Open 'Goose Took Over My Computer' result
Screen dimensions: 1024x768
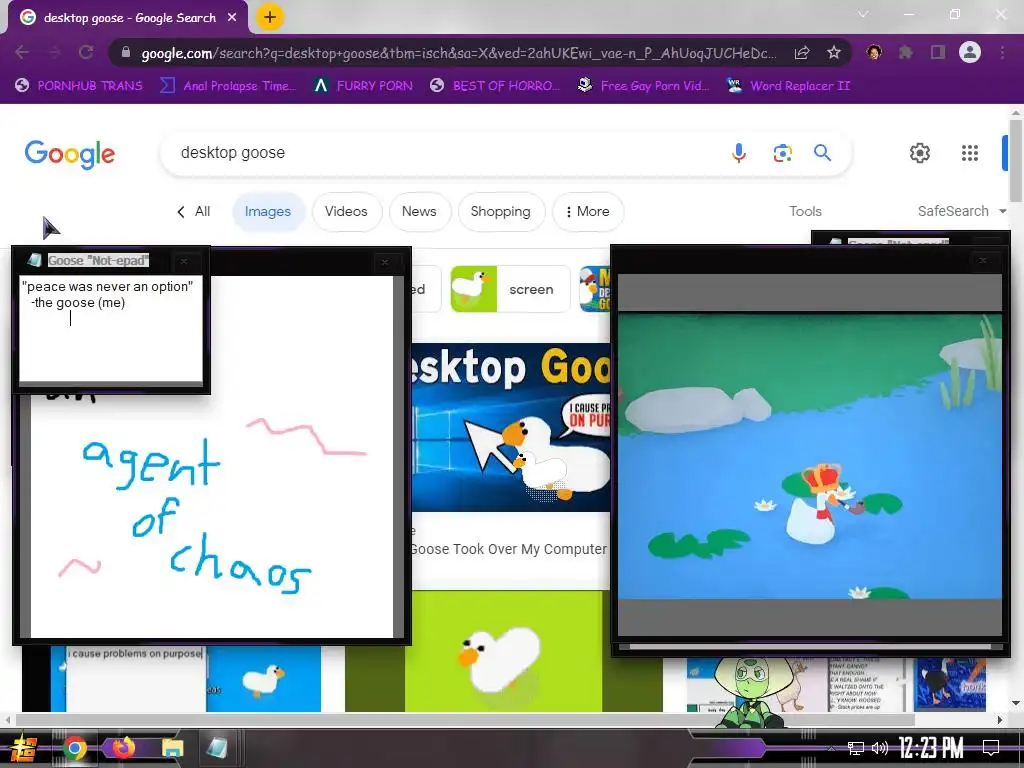509,549
